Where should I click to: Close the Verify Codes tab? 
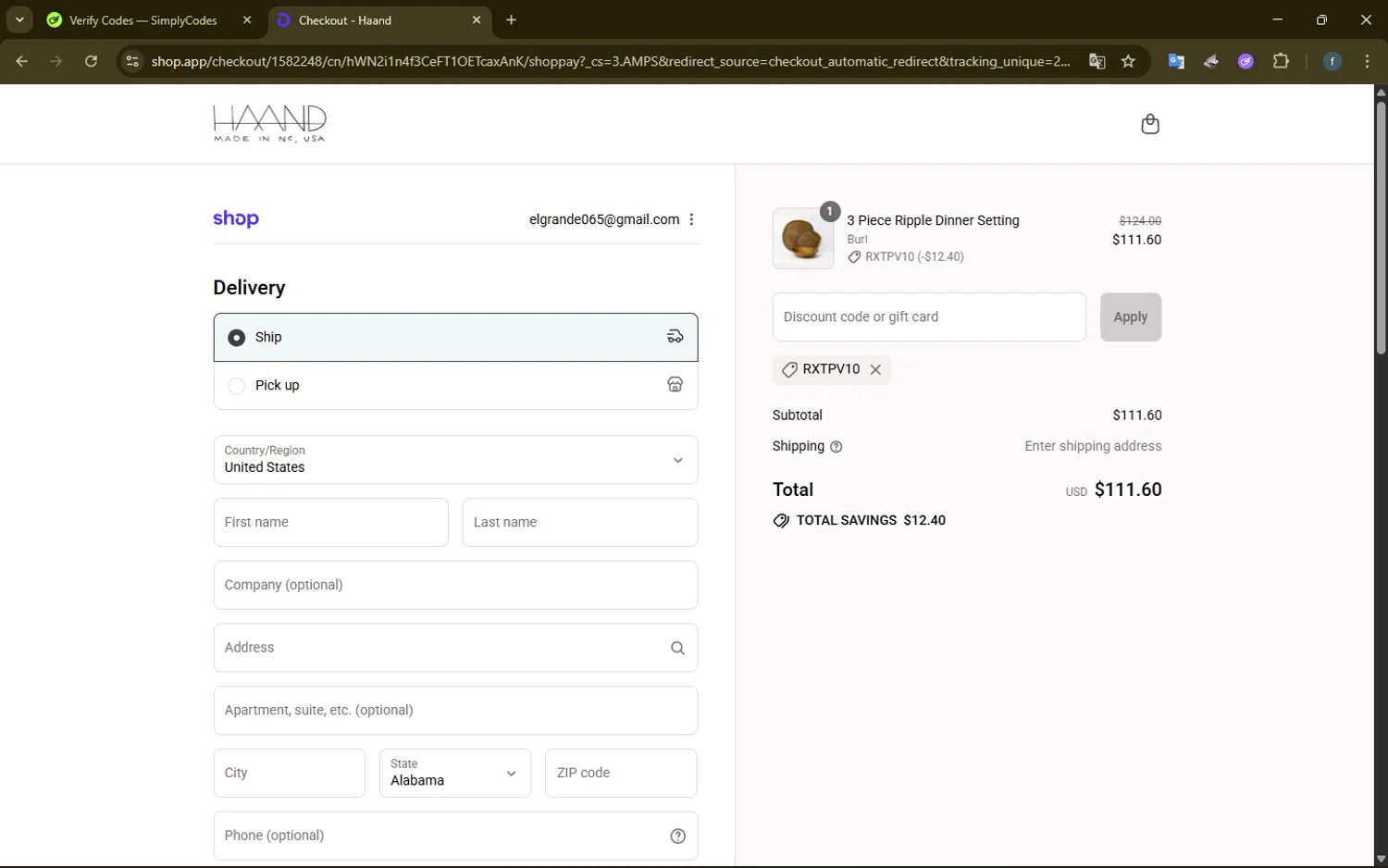(247, 19)
